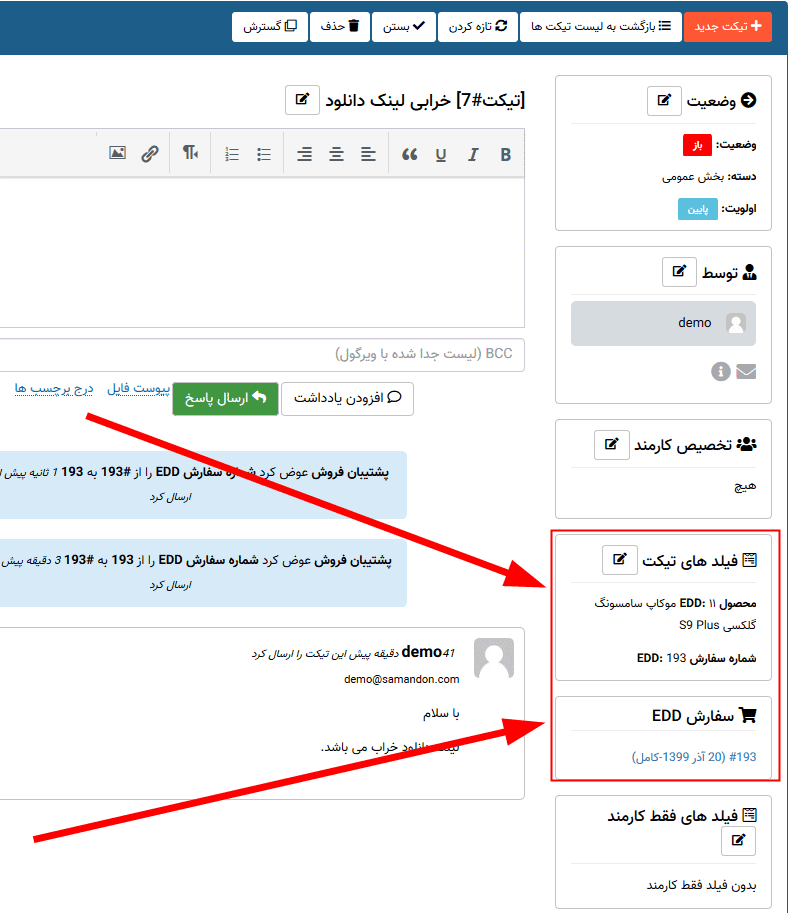Edit the وضعیت status panel
This screenshot has height=913, width=788.
(664, 101)
